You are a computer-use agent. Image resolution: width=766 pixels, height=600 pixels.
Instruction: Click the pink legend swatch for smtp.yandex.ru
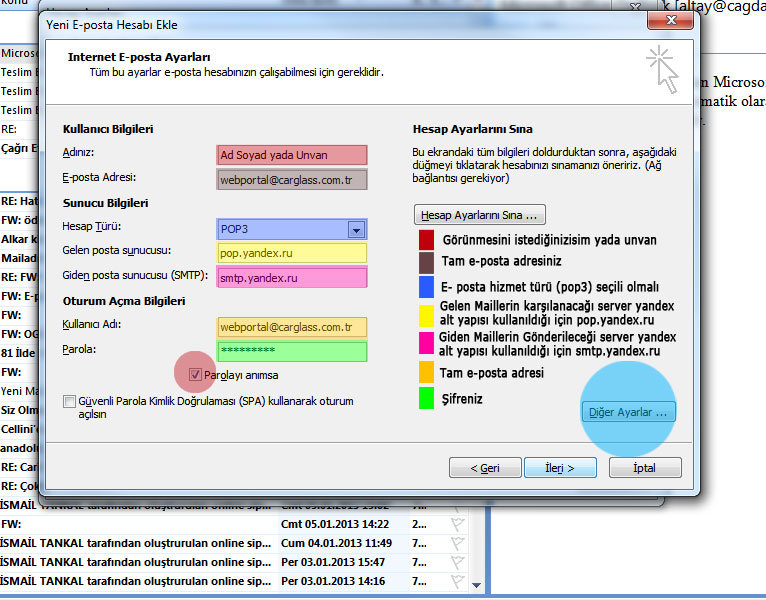426,343
